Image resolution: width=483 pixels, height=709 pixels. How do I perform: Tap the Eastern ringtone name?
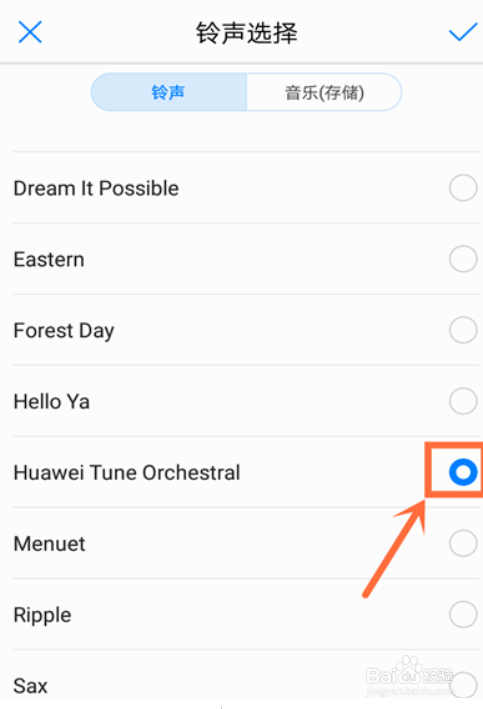[x=49, y=260]
